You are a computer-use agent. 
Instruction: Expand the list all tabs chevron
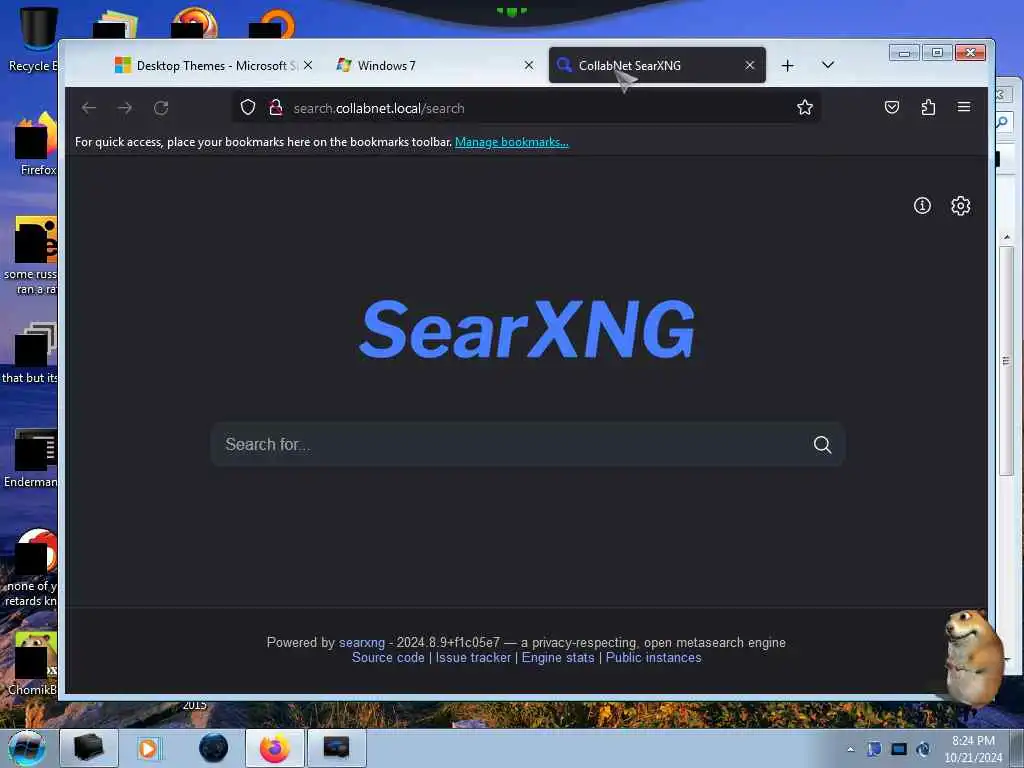tap(827, 65)
